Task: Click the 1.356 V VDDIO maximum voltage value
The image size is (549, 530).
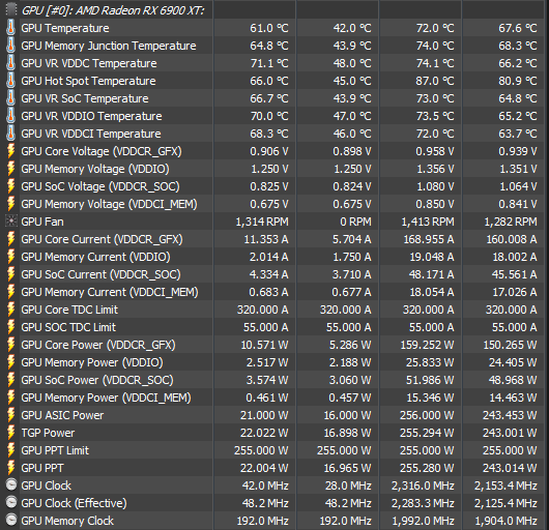Action: (x=435, y=169)
